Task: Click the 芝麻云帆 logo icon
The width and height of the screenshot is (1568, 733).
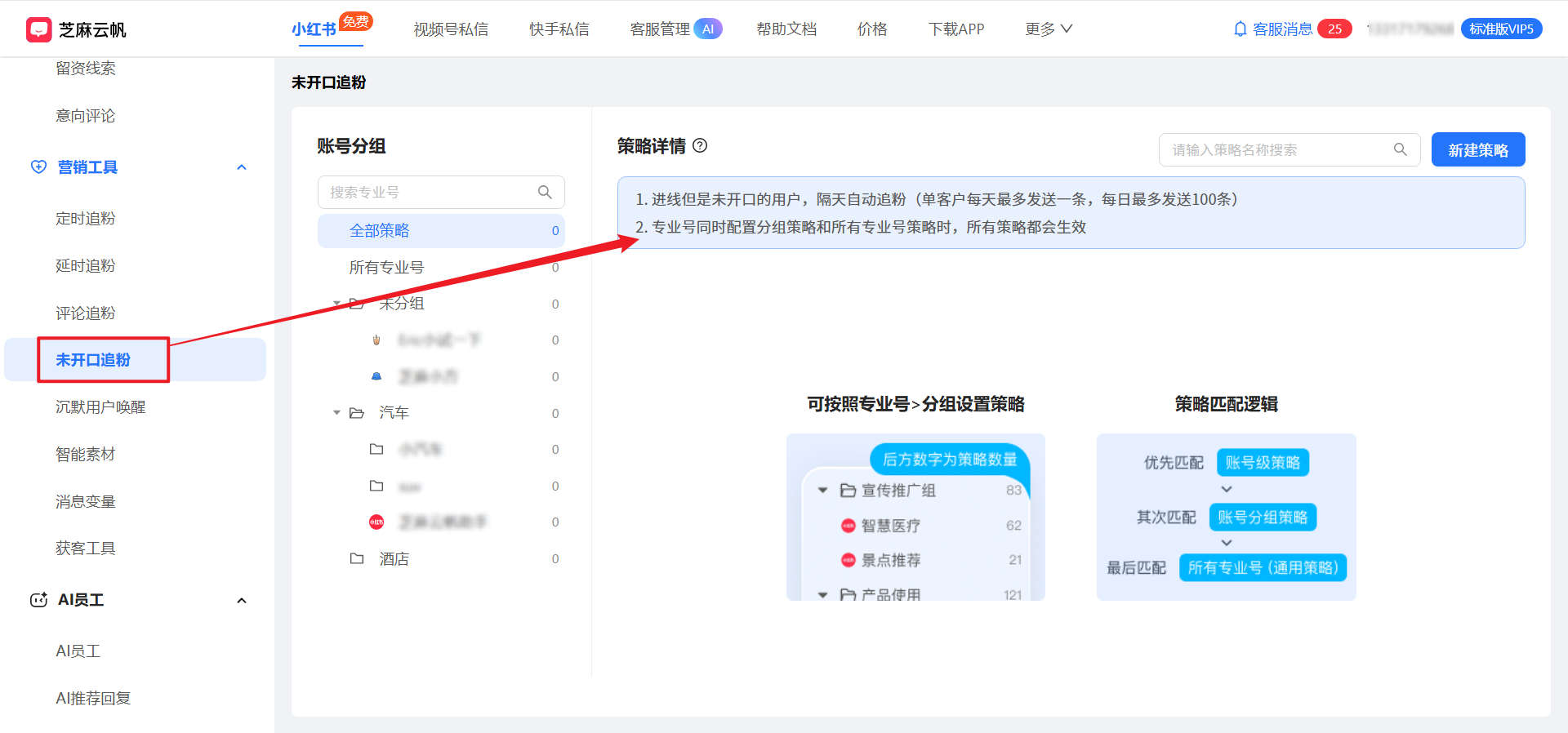Action: tap(38, 29)
